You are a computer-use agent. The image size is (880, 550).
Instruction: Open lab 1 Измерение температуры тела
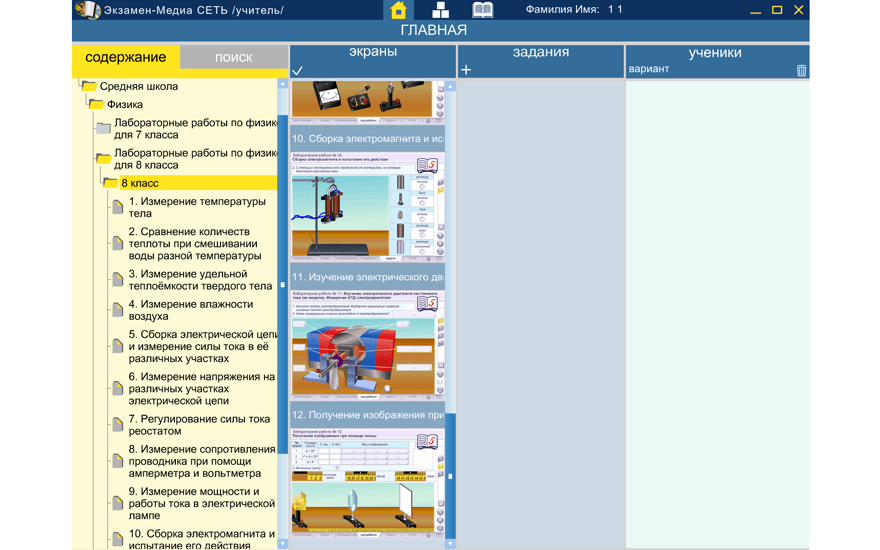(197, 207)
